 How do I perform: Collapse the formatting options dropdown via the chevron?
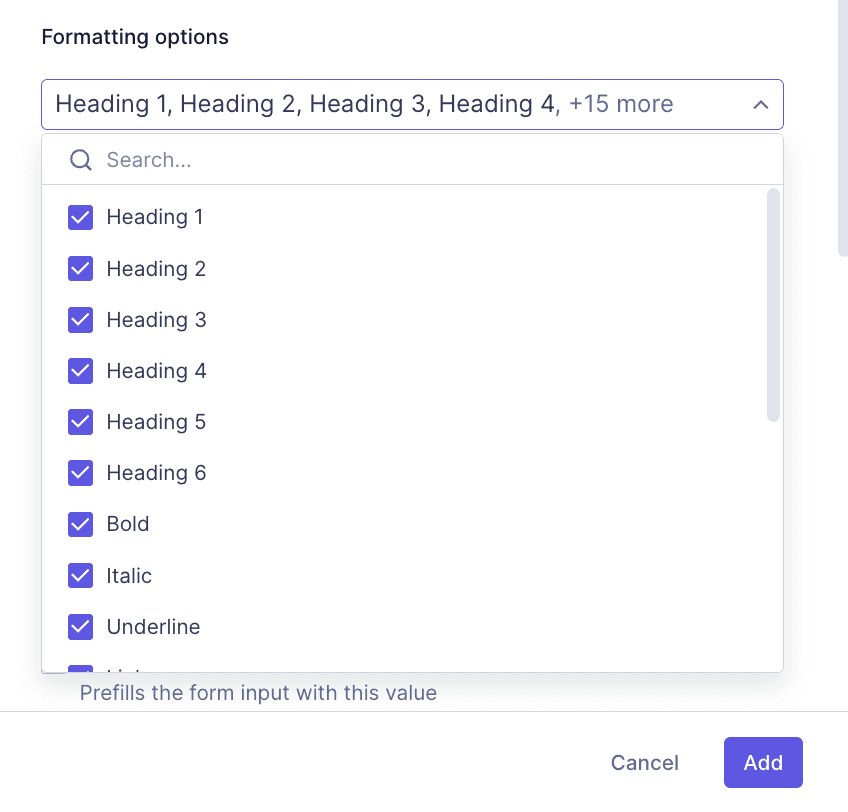(760, 104)
